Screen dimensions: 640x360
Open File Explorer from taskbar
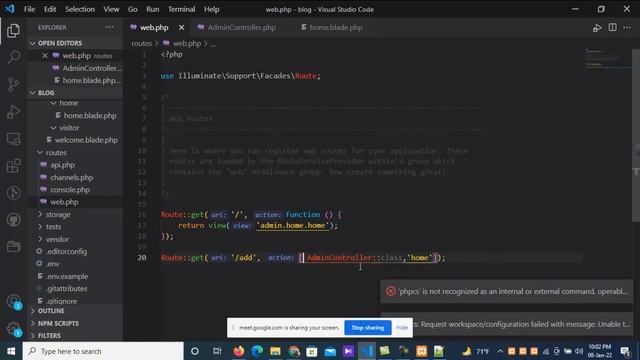coord(276,351)
